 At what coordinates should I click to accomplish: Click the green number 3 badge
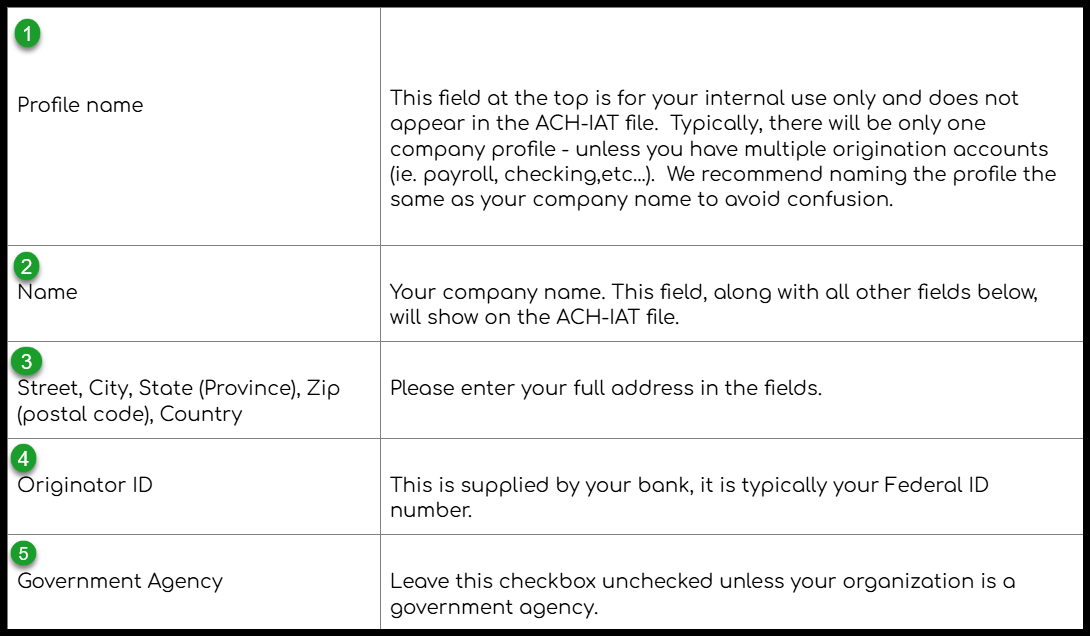(x=27, y=362)
